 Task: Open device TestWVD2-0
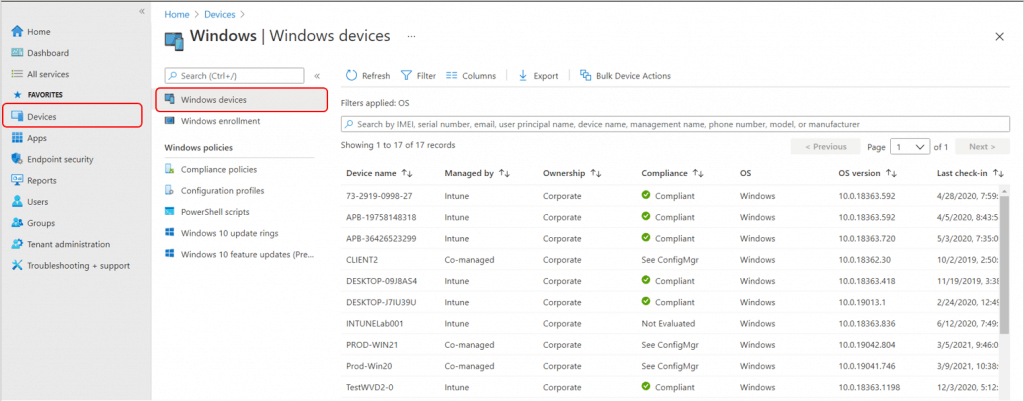[x=370, y=387]
